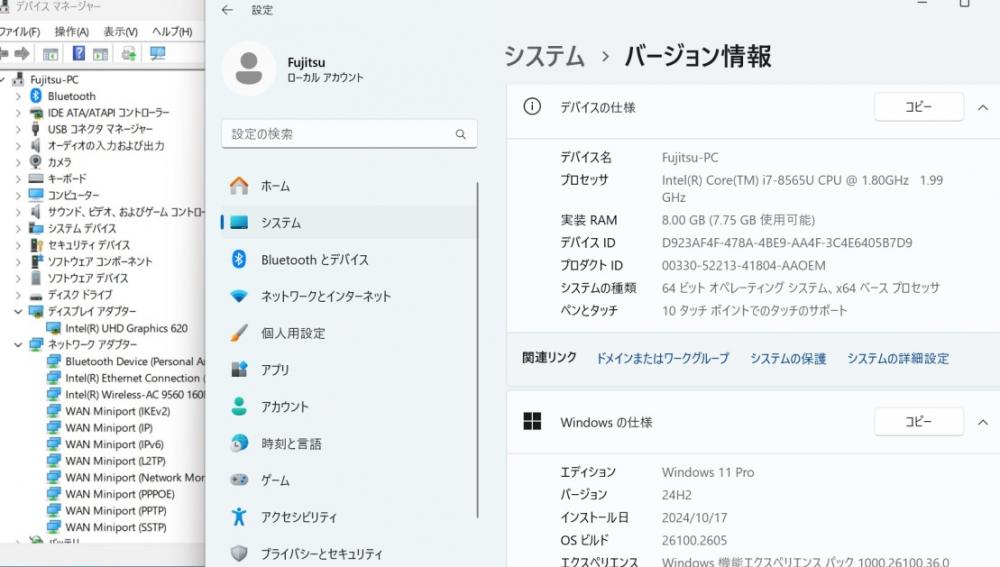Image resolution: width=1000 pixels, height=567 pixels.
Task: Open ヘルプ(H) menu in Device Manager
Action: pyautogui.click(x=172, y=31)
